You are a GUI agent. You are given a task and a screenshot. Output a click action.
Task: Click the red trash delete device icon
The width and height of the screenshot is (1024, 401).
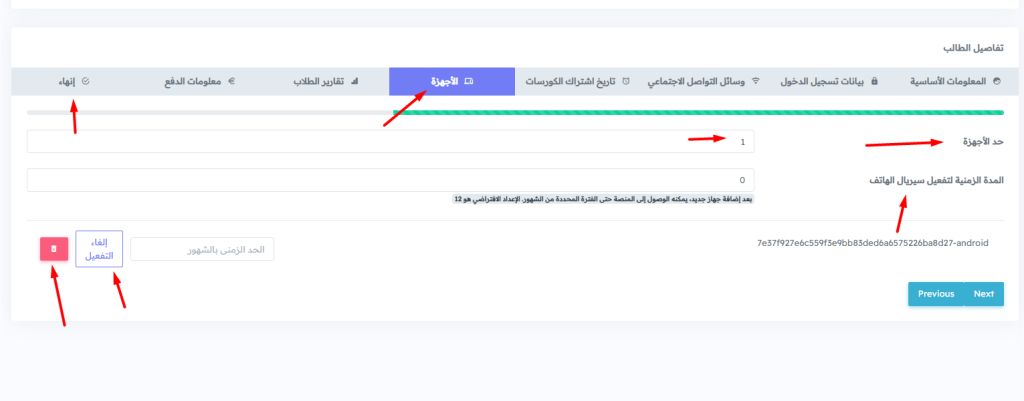coord(54,249)
